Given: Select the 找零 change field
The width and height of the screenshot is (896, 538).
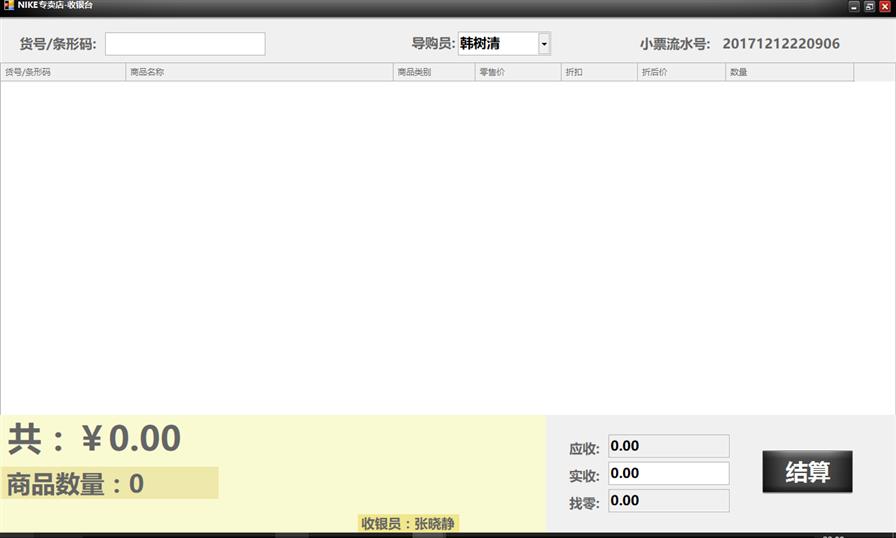Looking at the screenshot, I should pos(668,500).
